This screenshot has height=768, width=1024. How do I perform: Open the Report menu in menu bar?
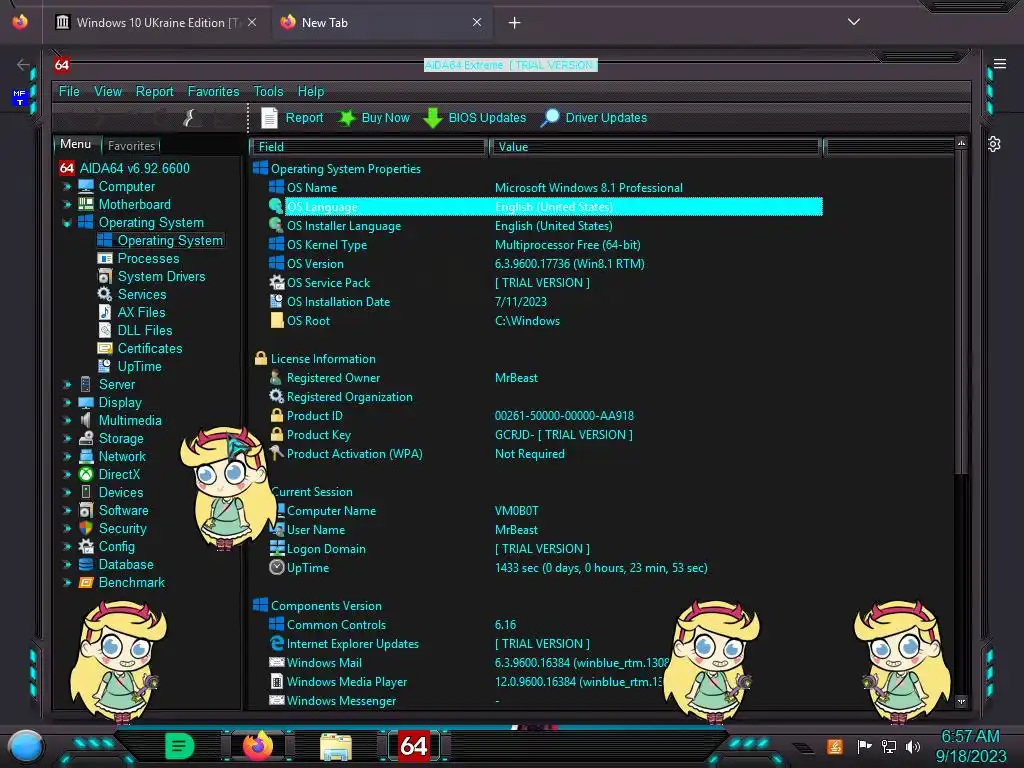(x=155, y=91)
